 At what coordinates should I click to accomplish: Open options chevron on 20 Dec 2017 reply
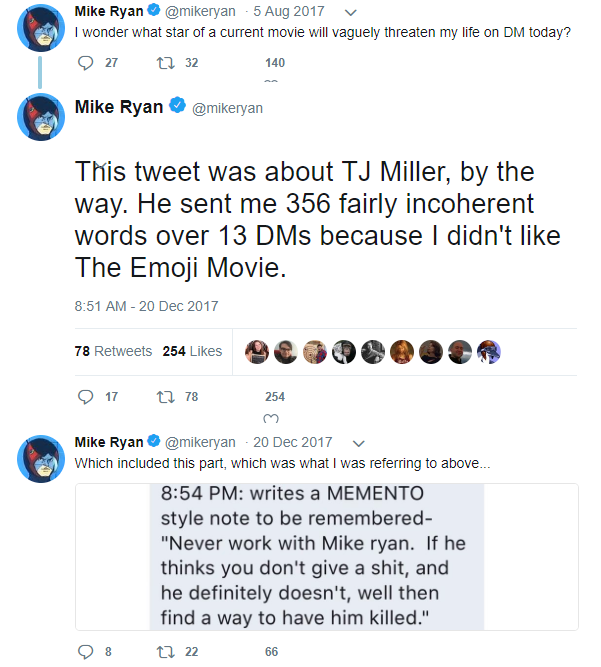[359, 444]
